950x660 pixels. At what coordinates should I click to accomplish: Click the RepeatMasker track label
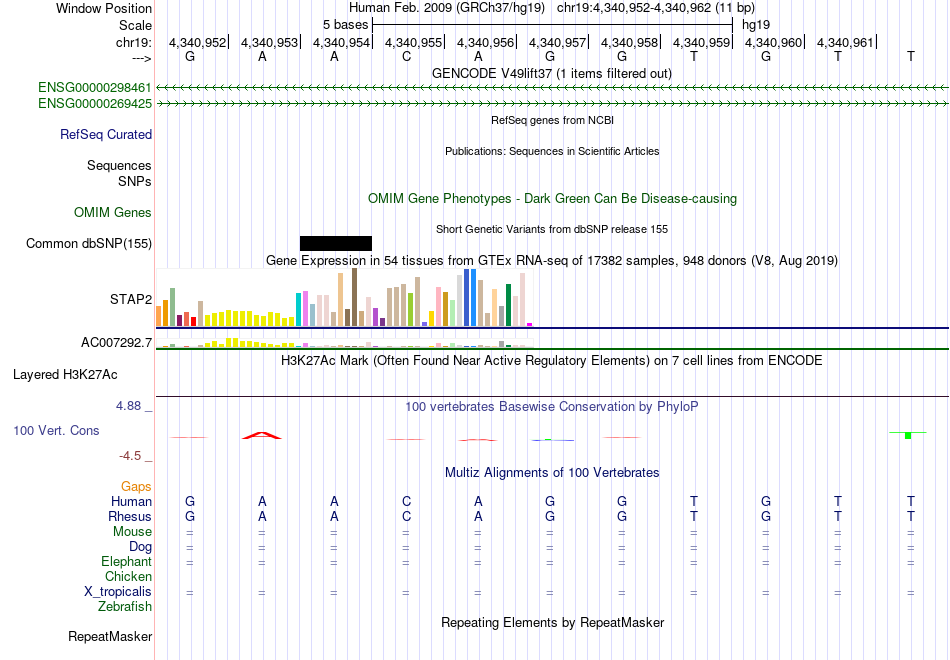coord(110,636)
